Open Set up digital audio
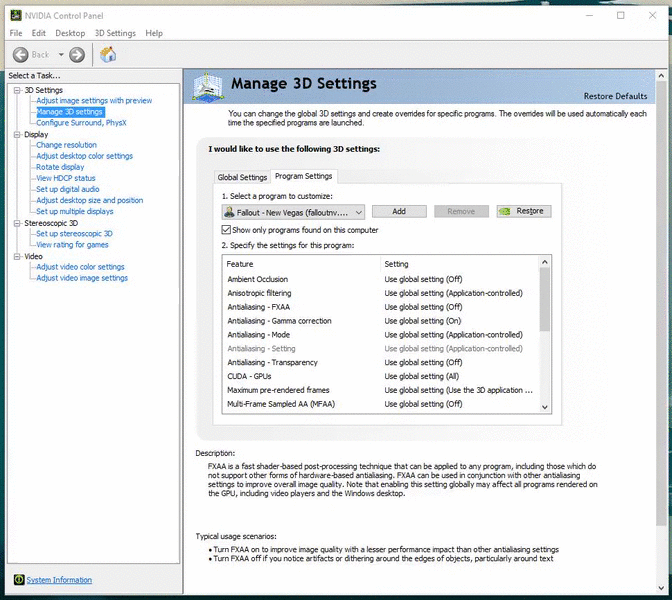This screenshot has height=600, width=672. click(68, 189)
